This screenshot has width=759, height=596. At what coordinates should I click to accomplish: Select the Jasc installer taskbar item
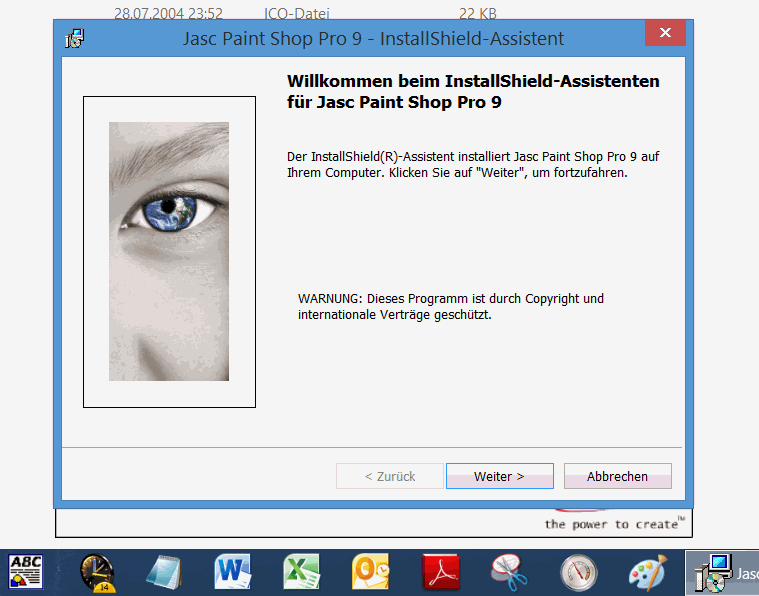(722, 573)
